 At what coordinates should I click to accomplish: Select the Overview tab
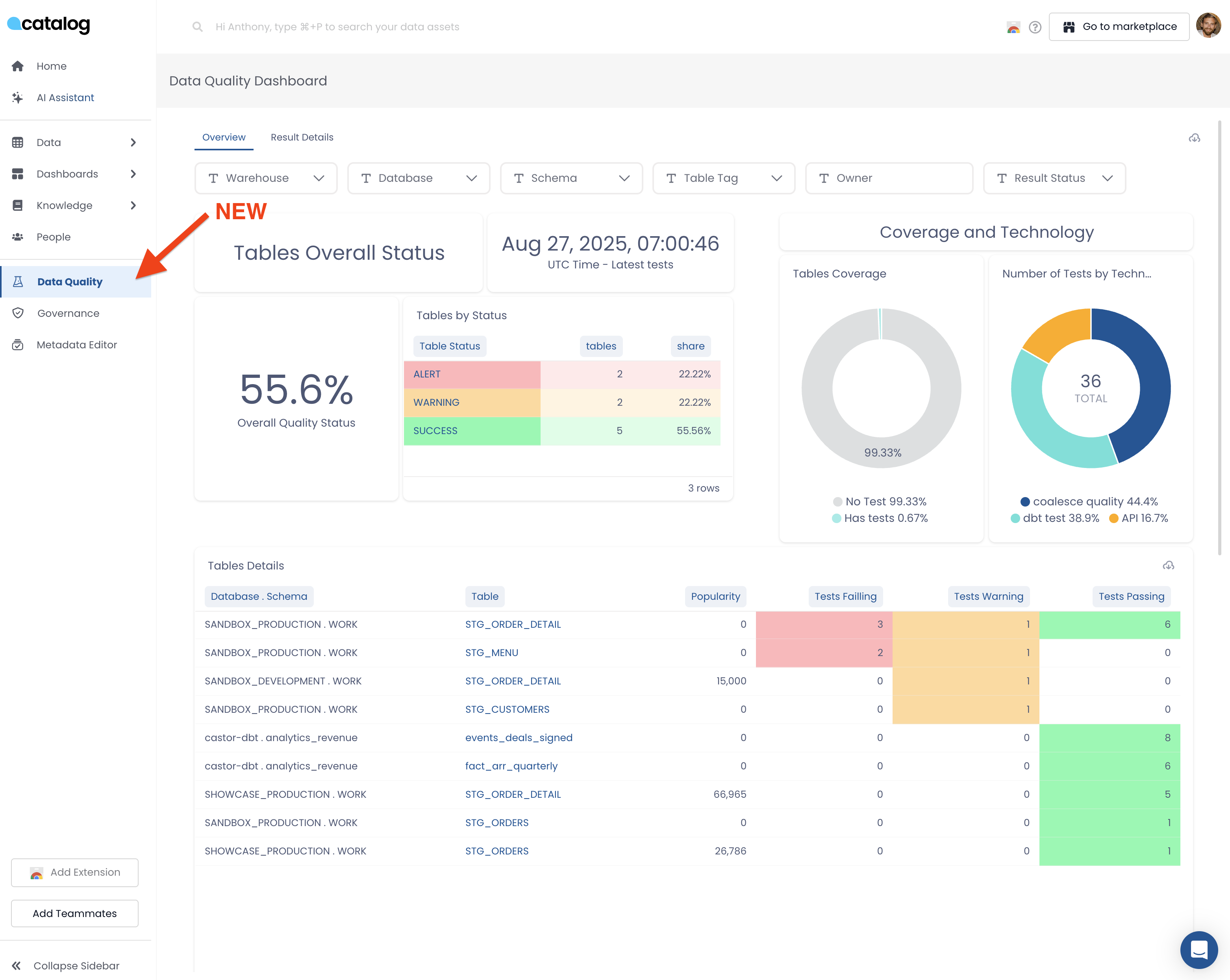tap(224, 137)
